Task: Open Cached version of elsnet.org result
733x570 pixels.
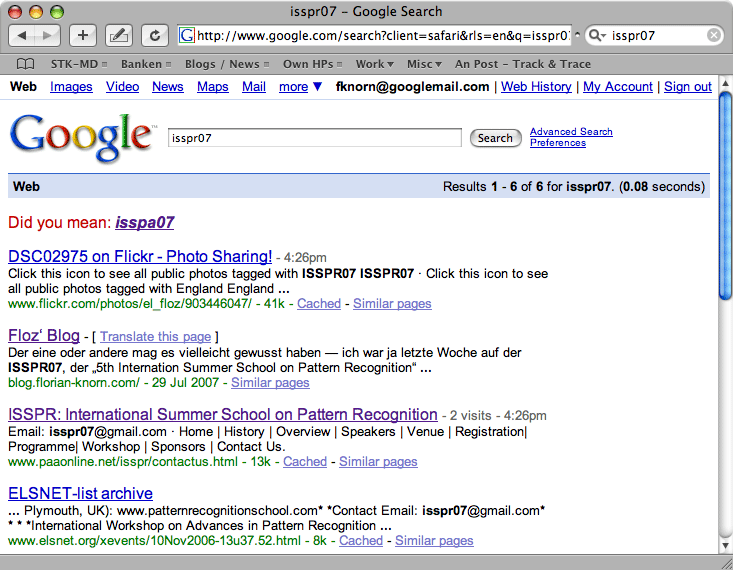Action: click(x=361, y=541)
